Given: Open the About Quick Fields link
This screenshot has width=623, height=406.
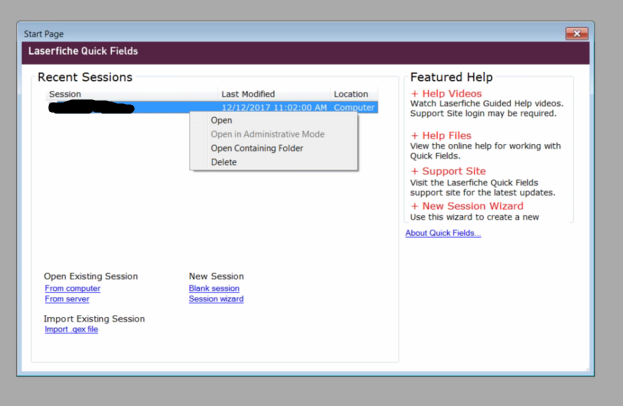Looking at the screenshot, I should 443,233.
